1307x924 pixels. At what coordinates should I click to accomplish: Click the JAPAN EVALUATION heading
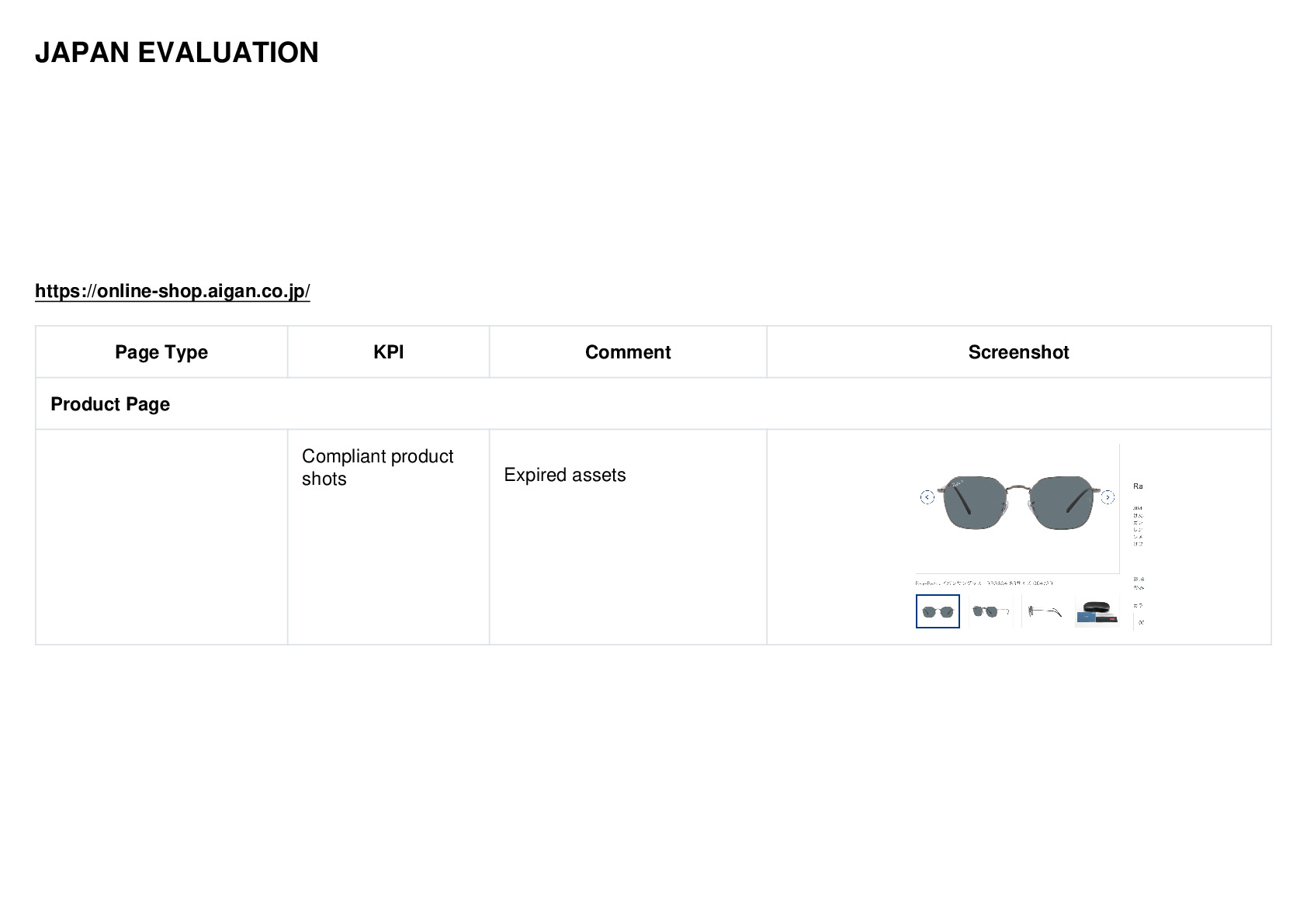(x=177, y=53)
